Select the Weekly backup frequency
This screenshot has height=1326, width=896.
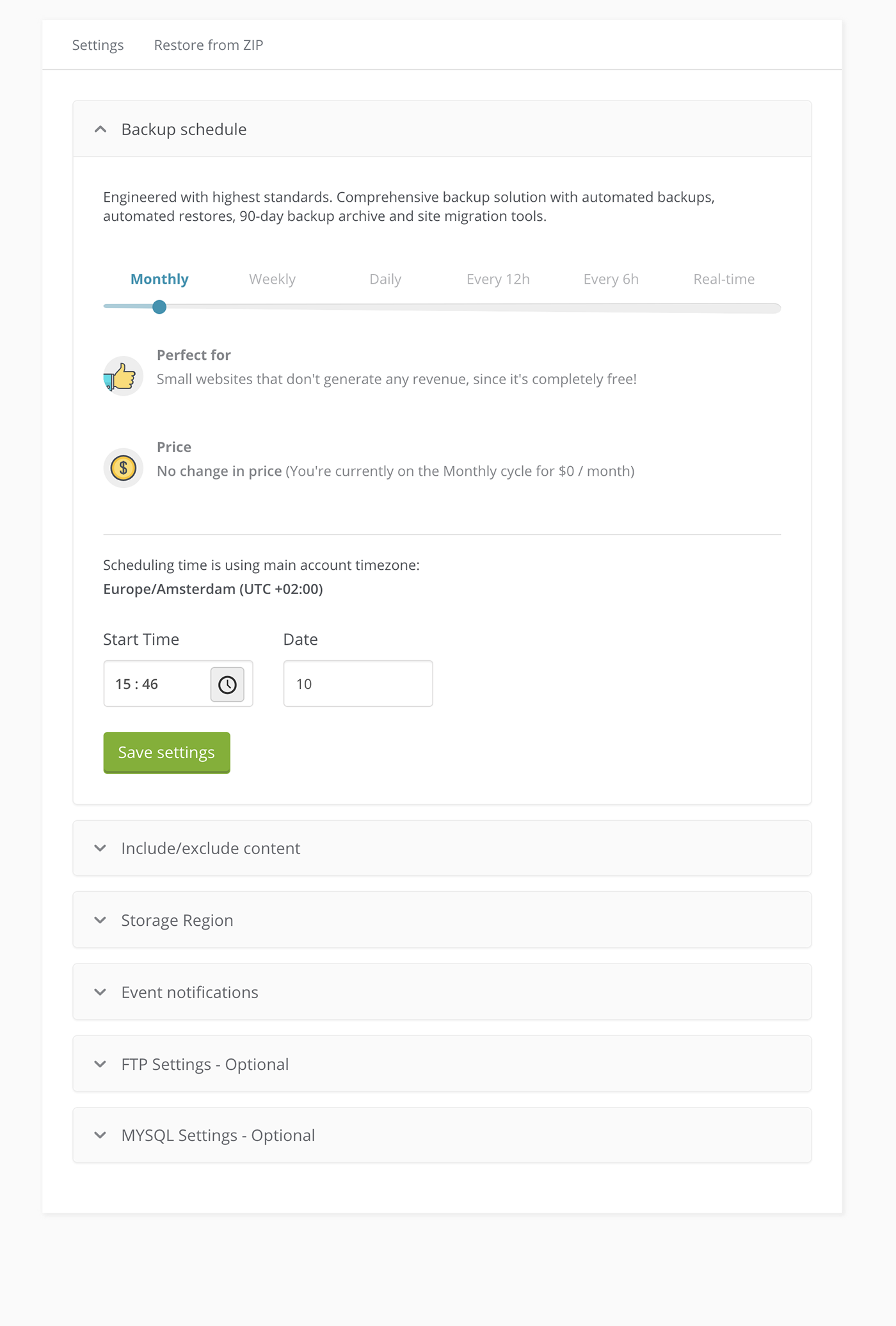point(272,279)
